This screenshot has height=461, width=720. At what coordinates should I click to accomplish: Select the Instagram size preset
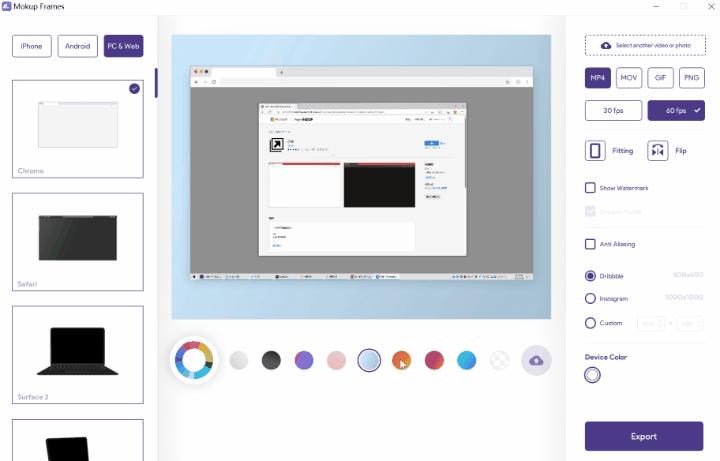point(590,298)
